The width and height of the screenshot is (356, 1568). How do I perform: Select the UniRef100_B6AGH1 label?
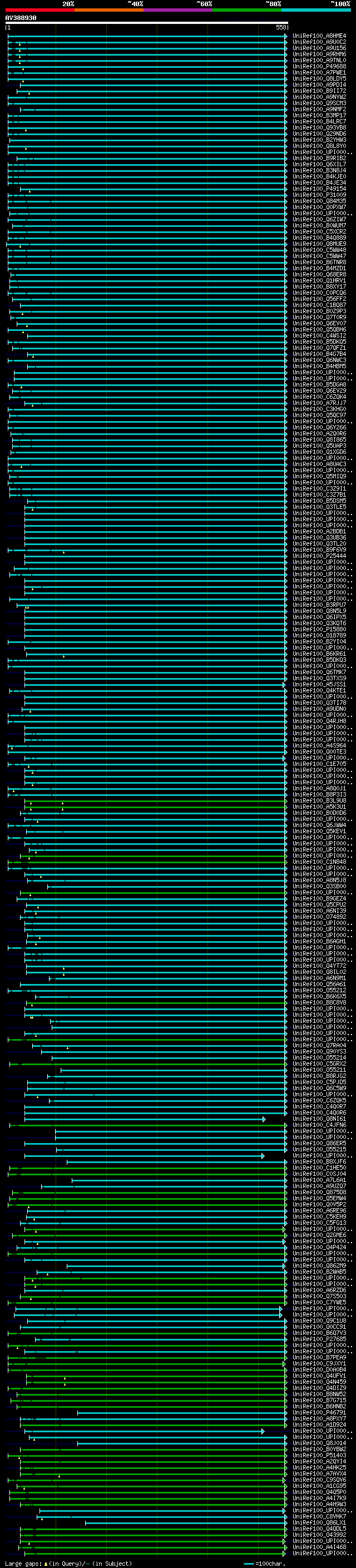tap(319, 942)
